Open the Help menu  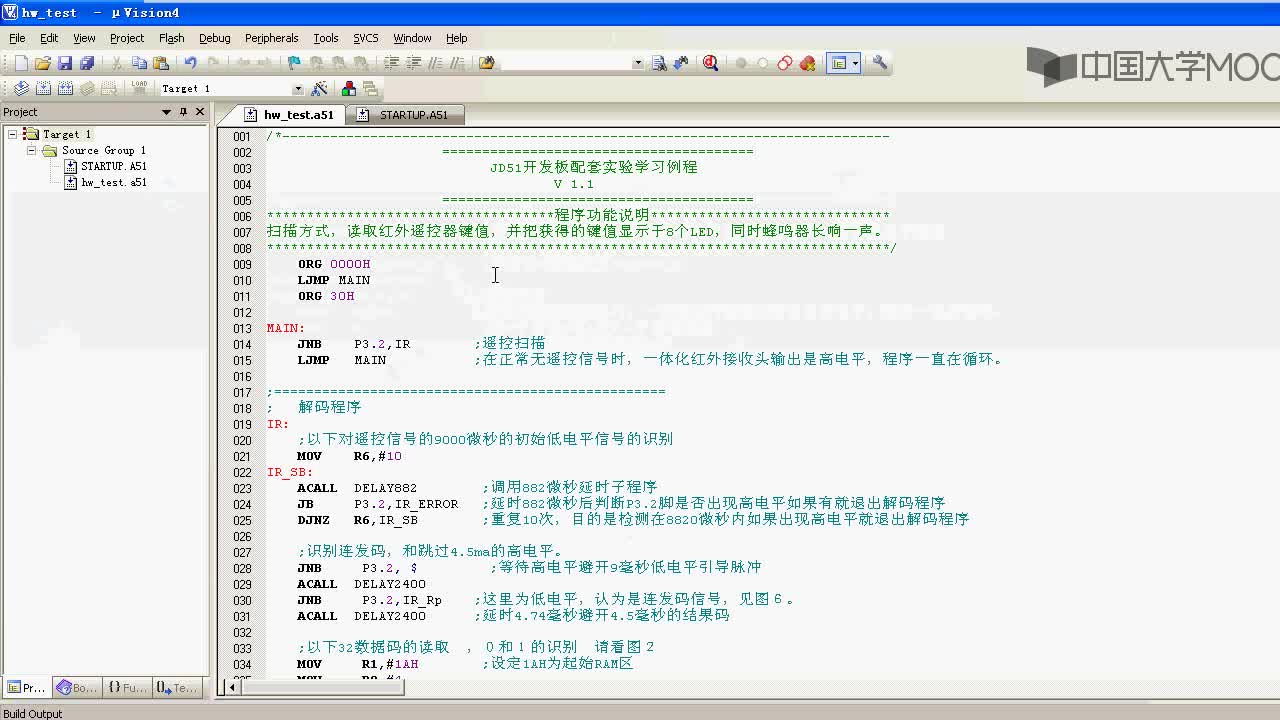coord(457,38)
